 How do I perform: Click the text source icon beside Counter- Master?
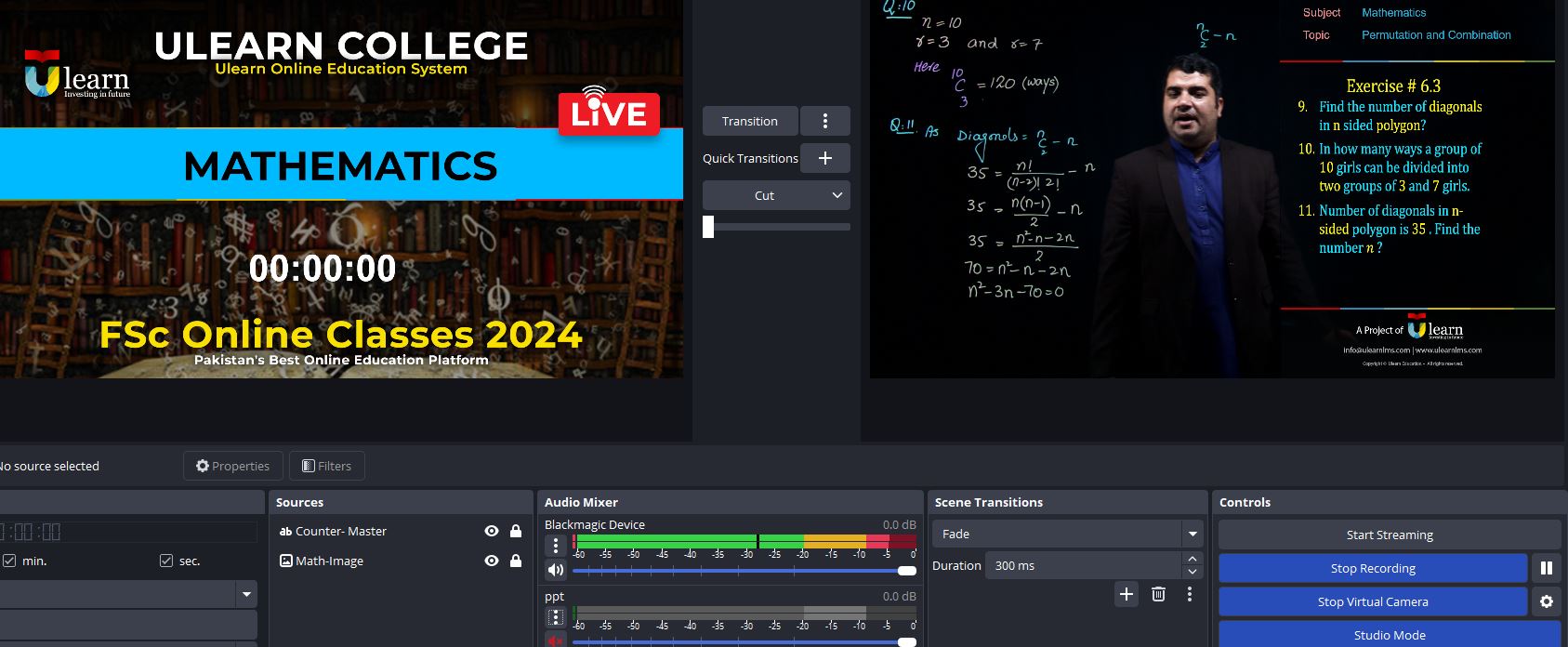[286, 531]
